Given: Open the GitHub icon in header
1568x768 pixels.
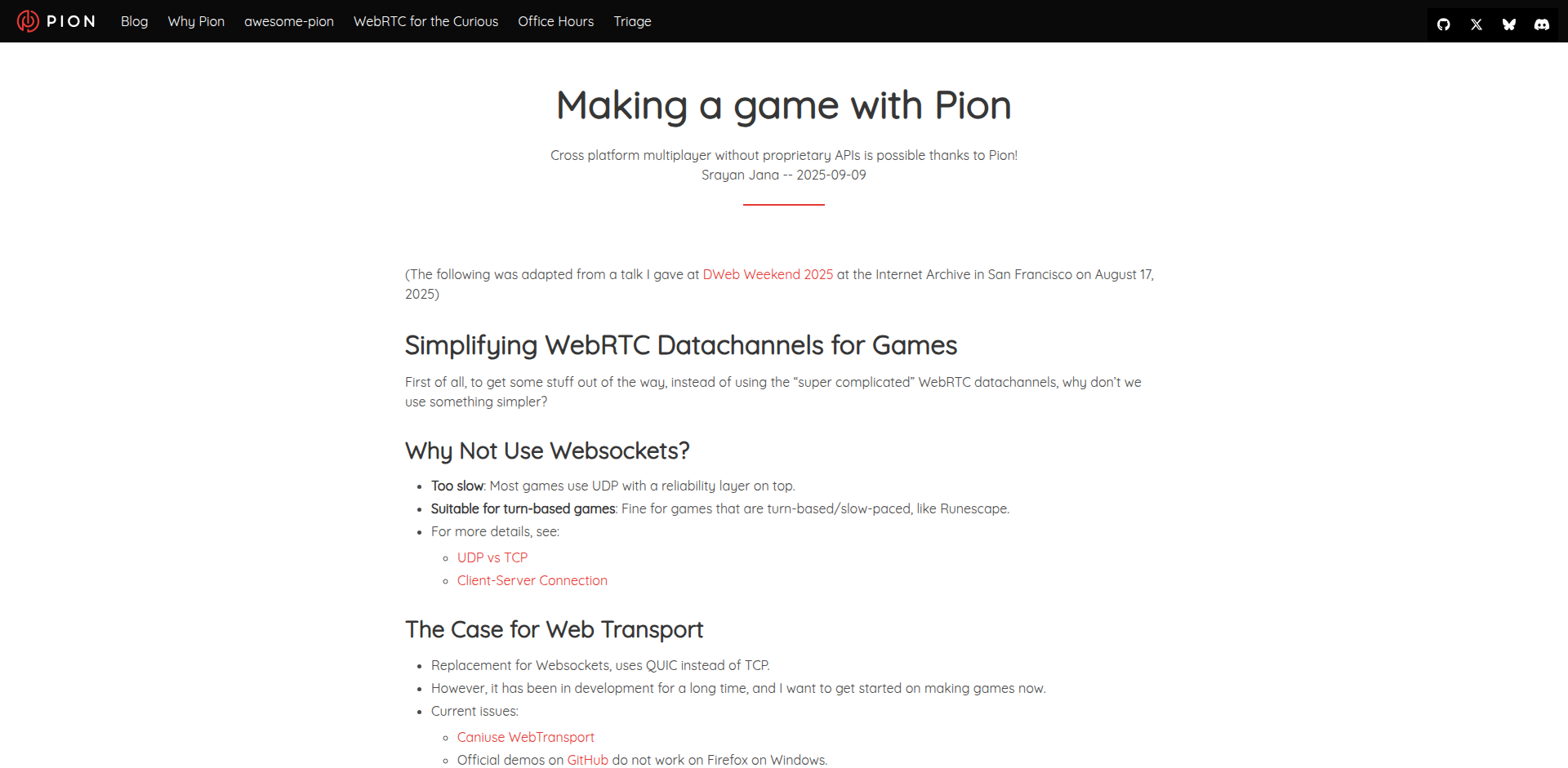Looking at the screenshot, I should coord(1444,24).
